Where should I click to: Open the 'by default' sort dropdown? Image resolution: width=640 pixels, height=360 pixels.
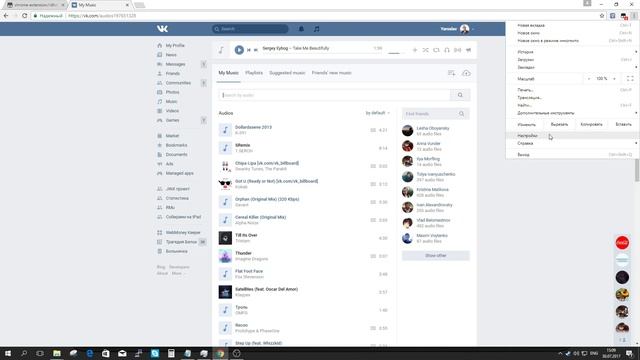tap(378, 113)
